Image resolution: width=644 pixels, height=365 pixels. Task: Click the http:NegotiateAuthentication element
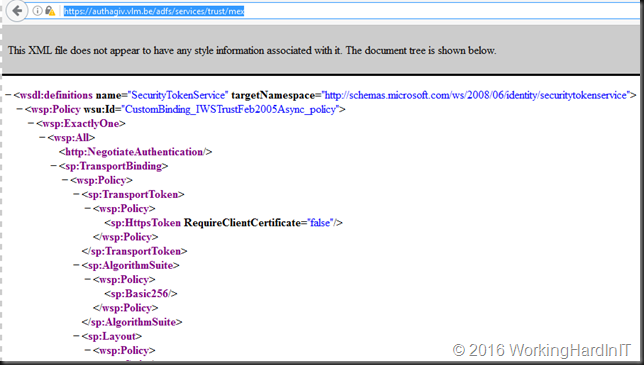click(x=135, y=152)
